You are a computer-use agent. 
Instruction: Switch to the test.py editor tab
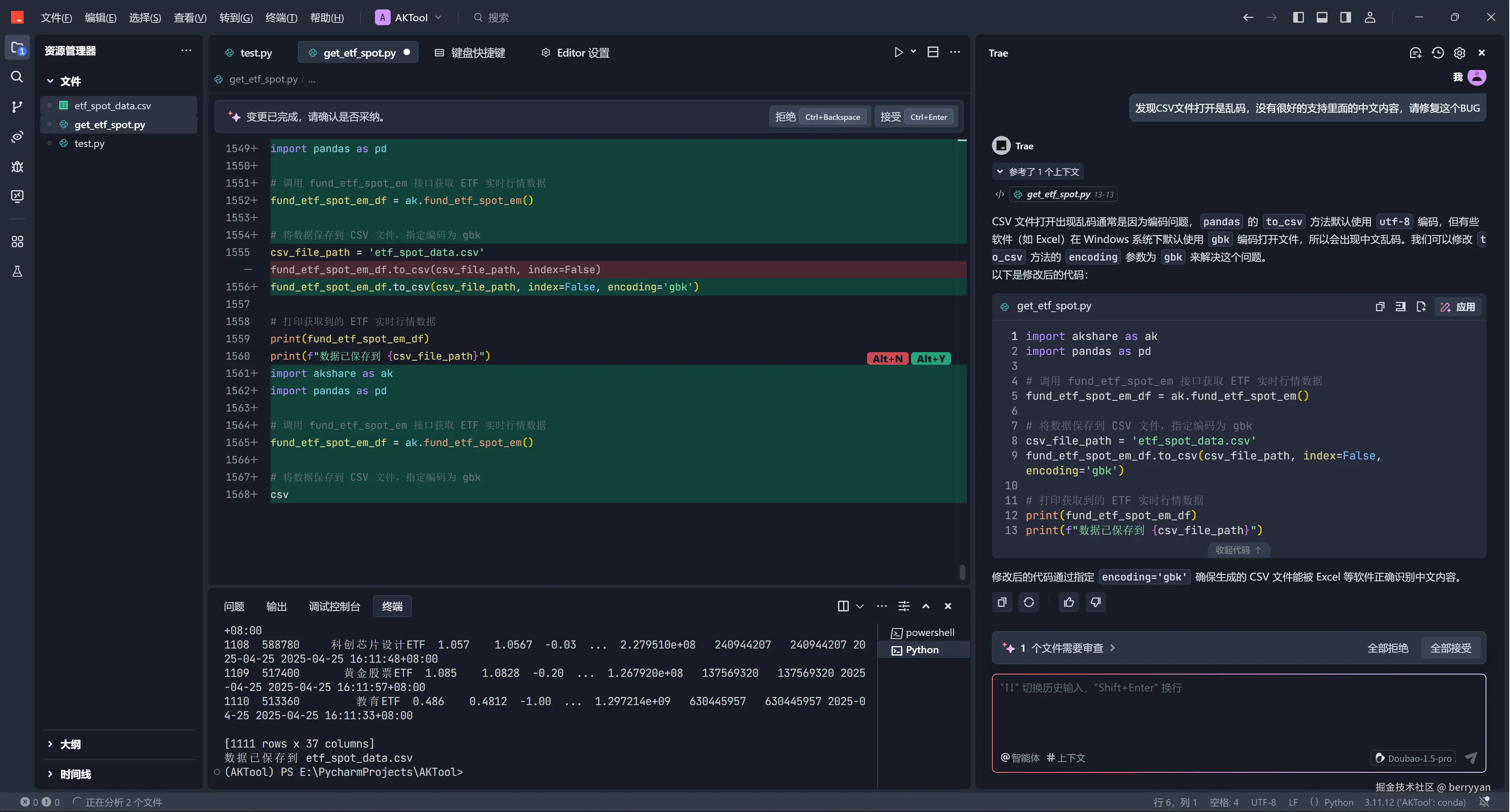point(255,53)
